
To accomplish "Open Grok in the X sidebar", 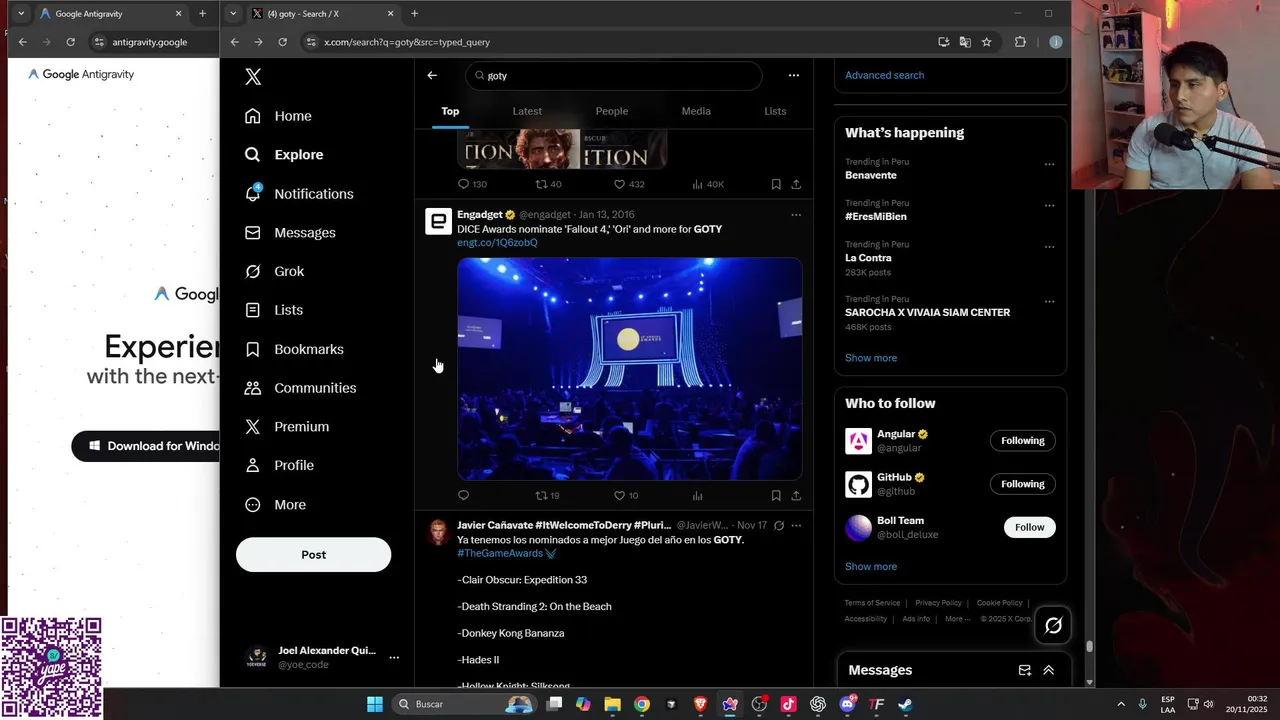I will click(x=275, y=271).
